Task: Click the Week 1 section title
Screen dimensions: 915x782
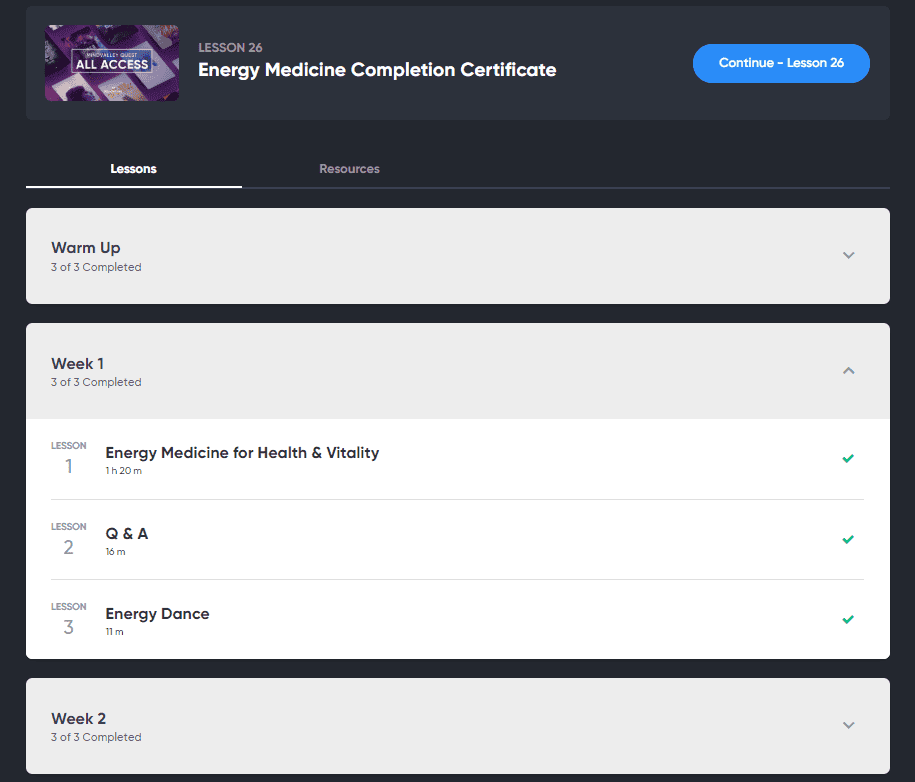Action: point(78,364)
